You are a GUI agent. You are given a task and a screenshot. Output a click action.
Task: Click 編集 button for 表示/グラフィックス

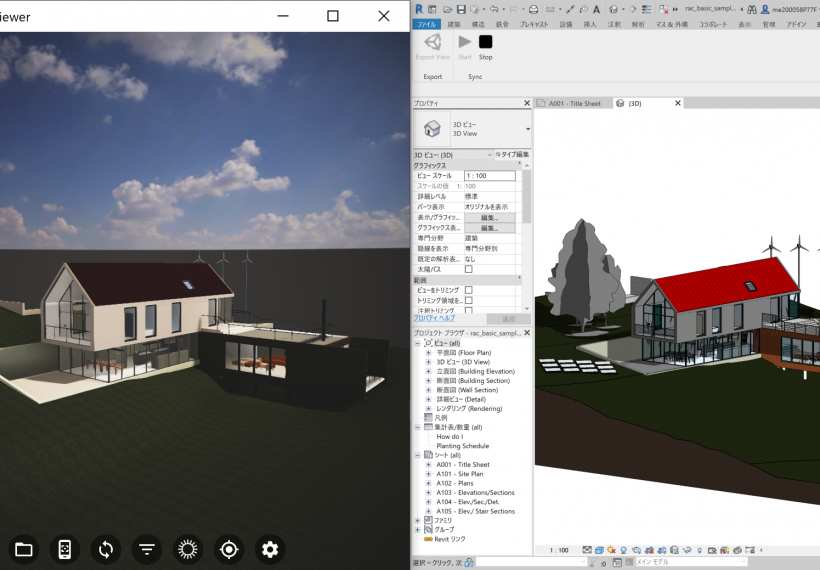pyautogui.click(x=489, y=218)
